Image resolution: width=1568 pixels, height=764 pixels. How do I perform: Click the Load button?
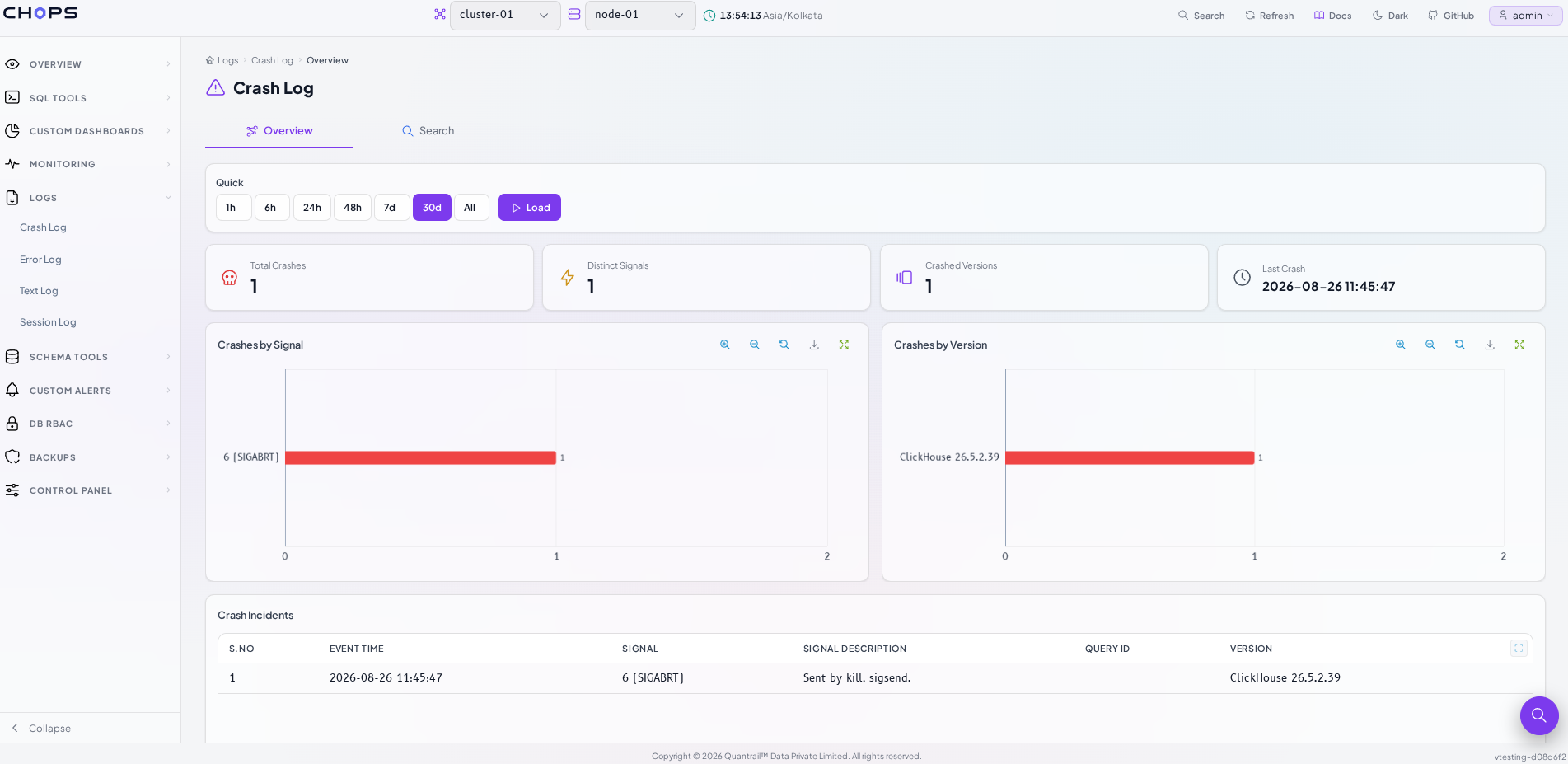coord(530,208)
